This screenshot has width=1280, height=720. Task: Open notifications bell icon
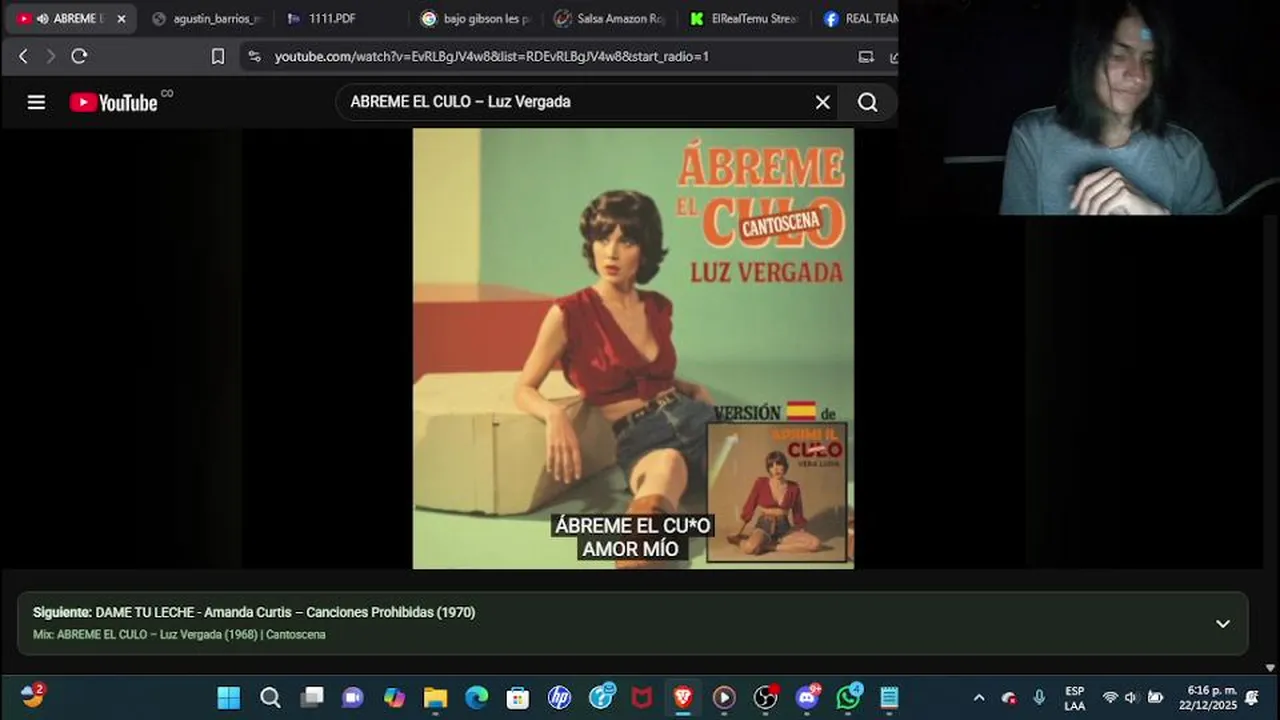click(x=1251, y=697)
